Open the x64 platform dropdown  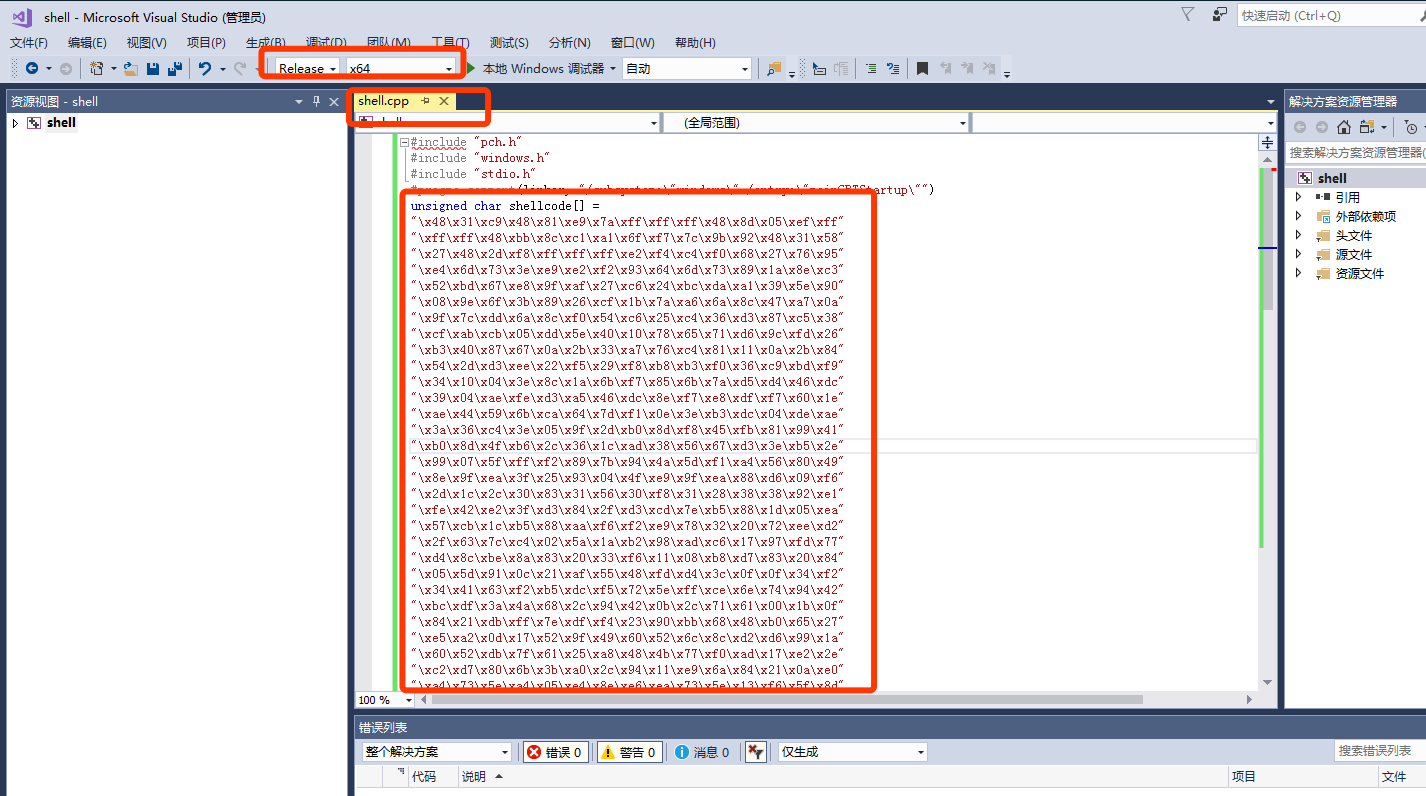[400, 68]
